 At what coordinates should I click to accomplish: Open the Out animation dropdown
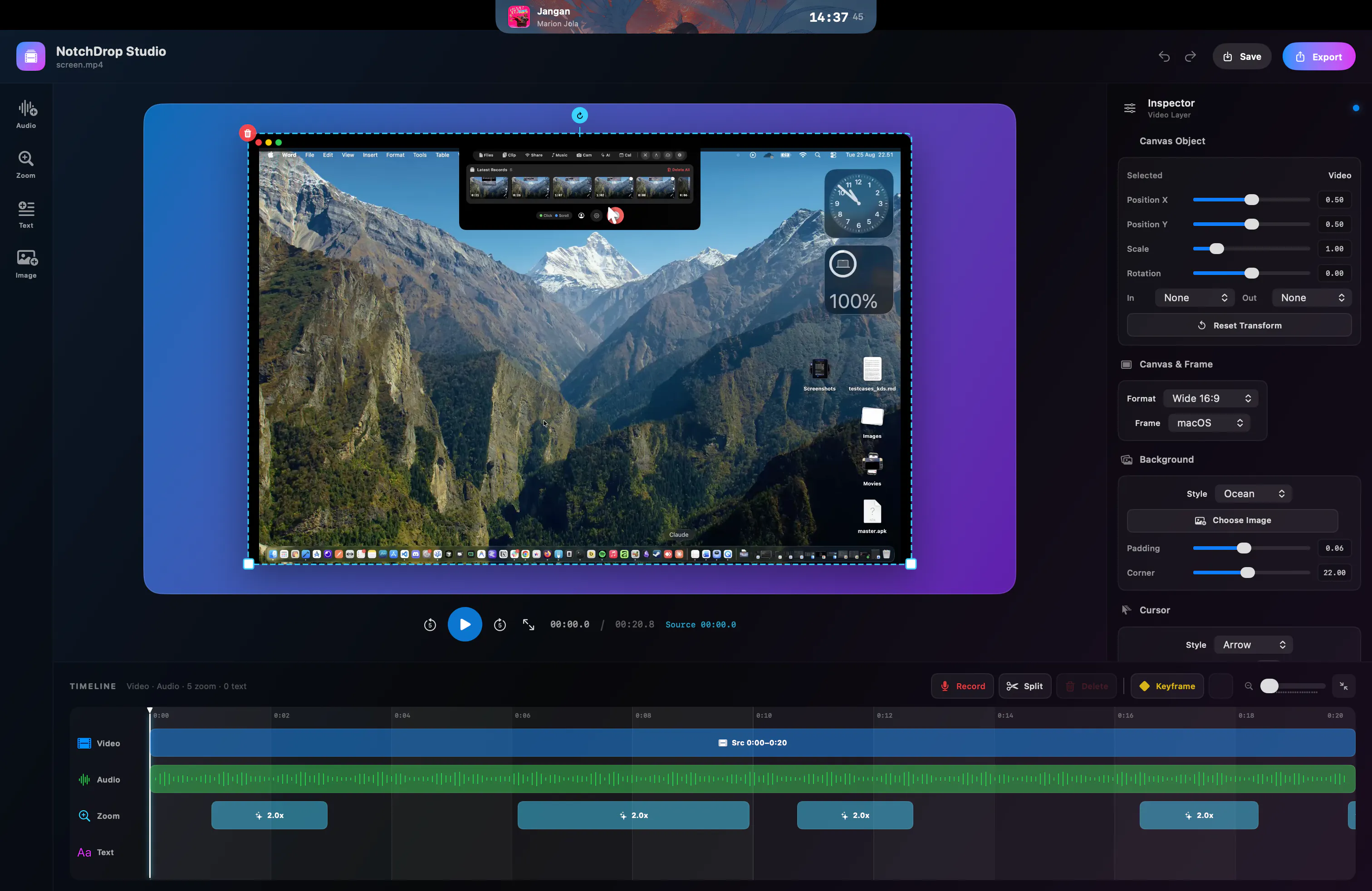click(1312, 298)
